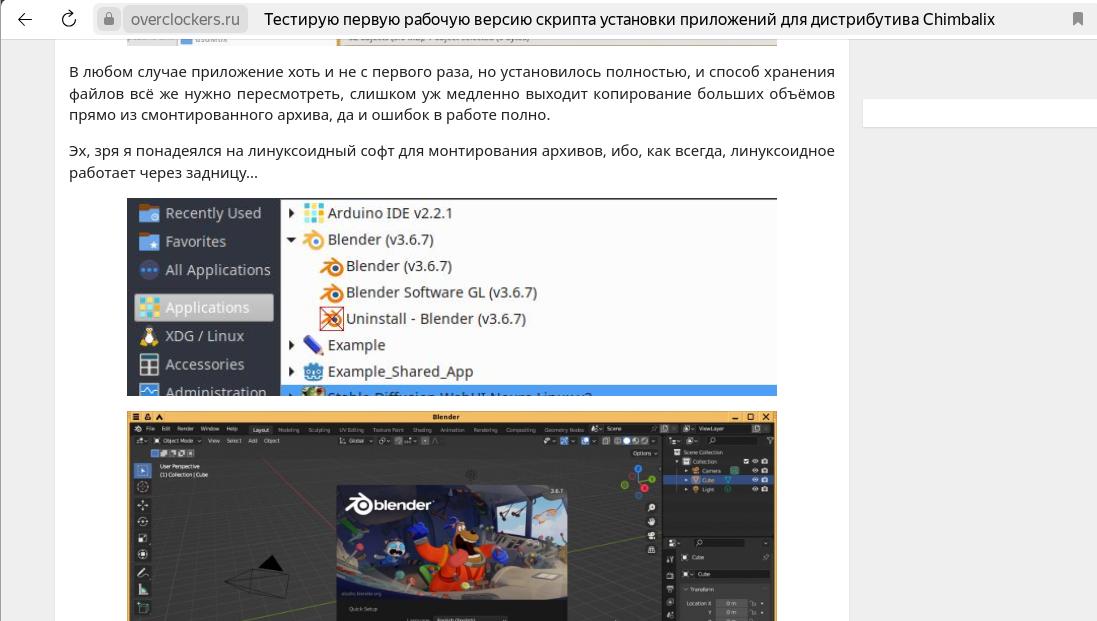The image size is (1097, 621).
Task: Select the highlighted Applications category
Action: (204, 308)
